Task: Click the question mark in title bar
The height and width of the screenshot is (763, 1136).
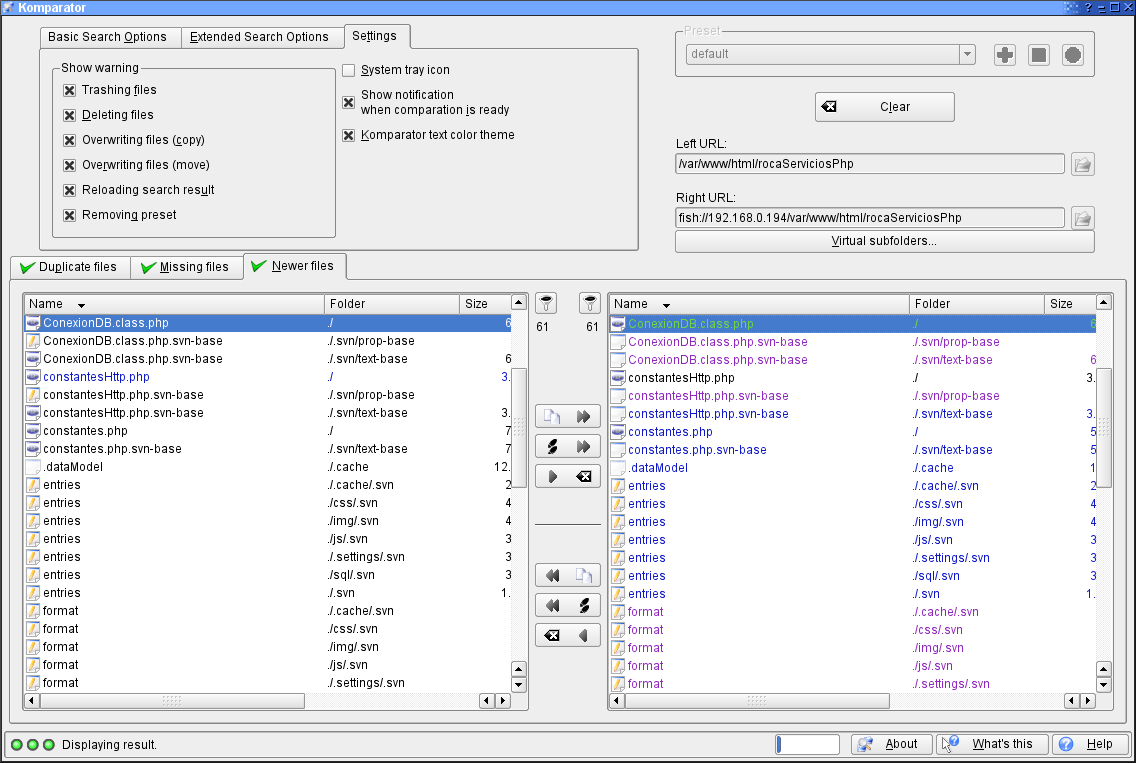Action: click(x=1087, y=7)
